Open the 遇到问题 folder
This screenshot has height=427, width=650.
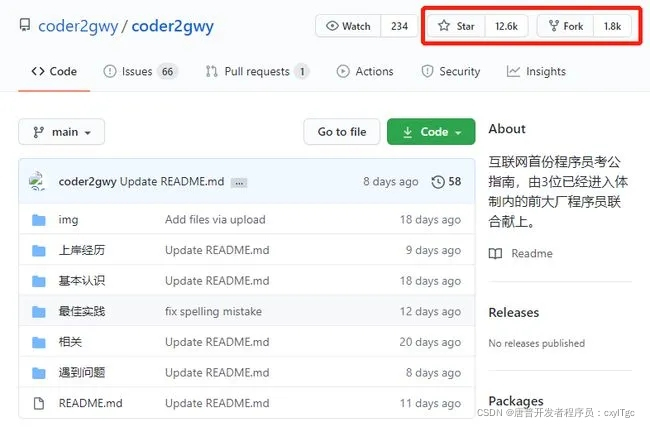point(82,373)
